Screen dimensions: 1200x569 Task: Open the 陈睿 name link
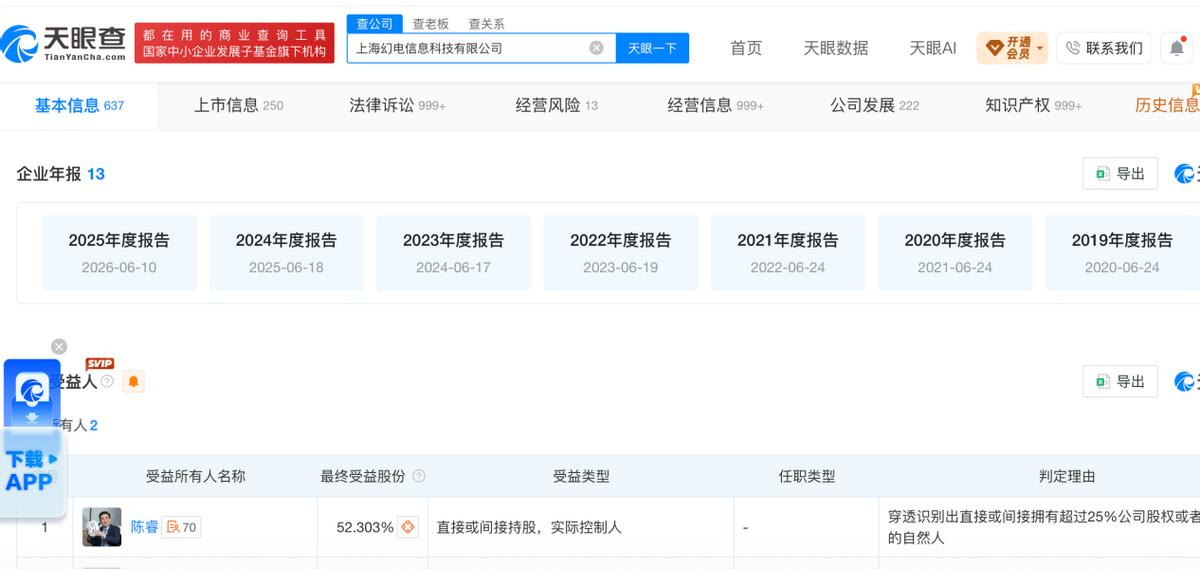pos(145,527)
